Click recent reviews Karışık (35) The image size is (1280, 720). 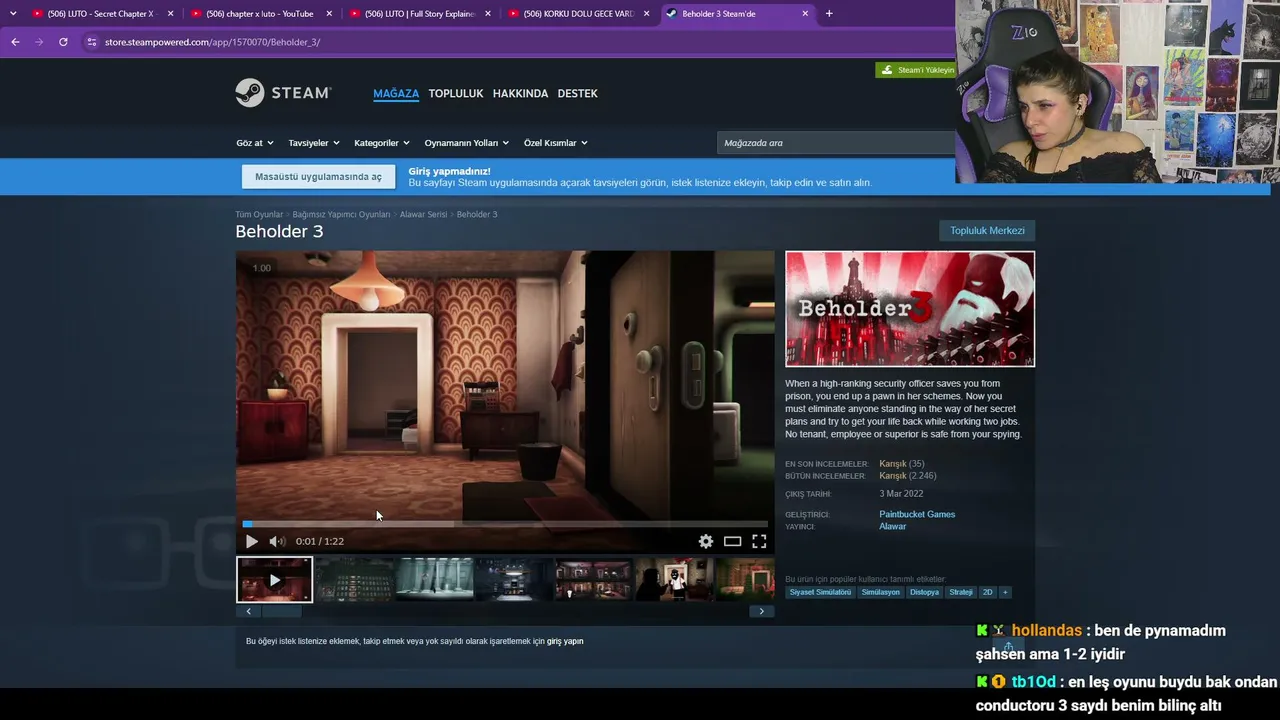(902, 464)
